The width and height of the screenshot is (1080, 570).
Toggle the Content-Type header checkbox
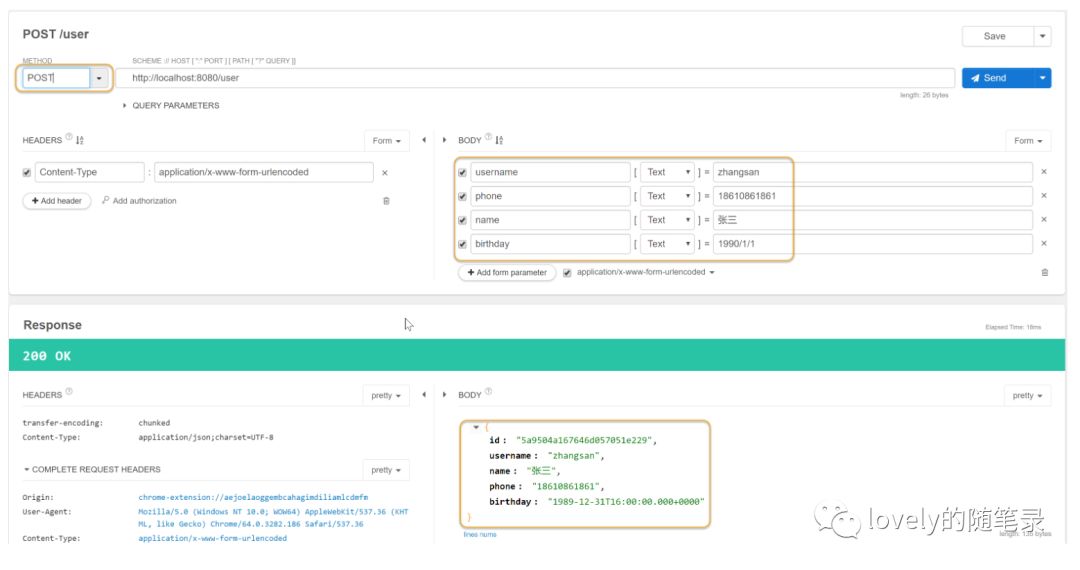27,173
